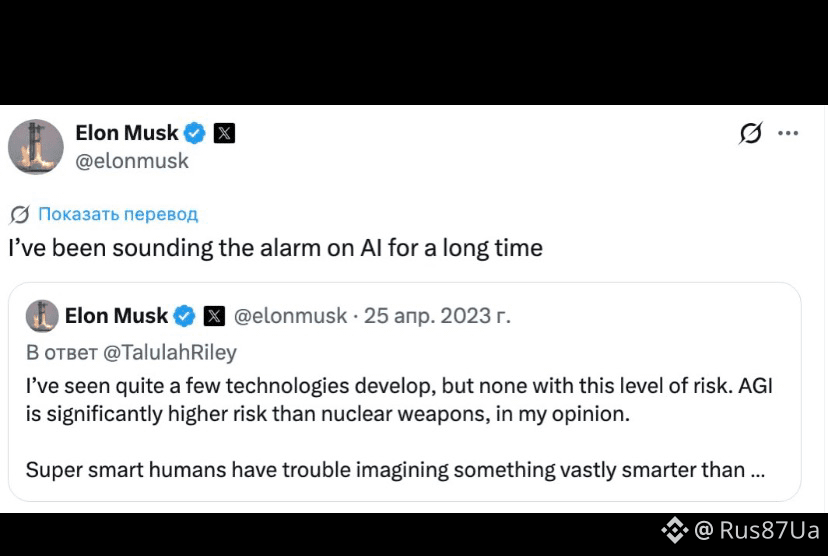
Task: Click the 25 апр. 2023 г. timestamp
Action: 437,316
